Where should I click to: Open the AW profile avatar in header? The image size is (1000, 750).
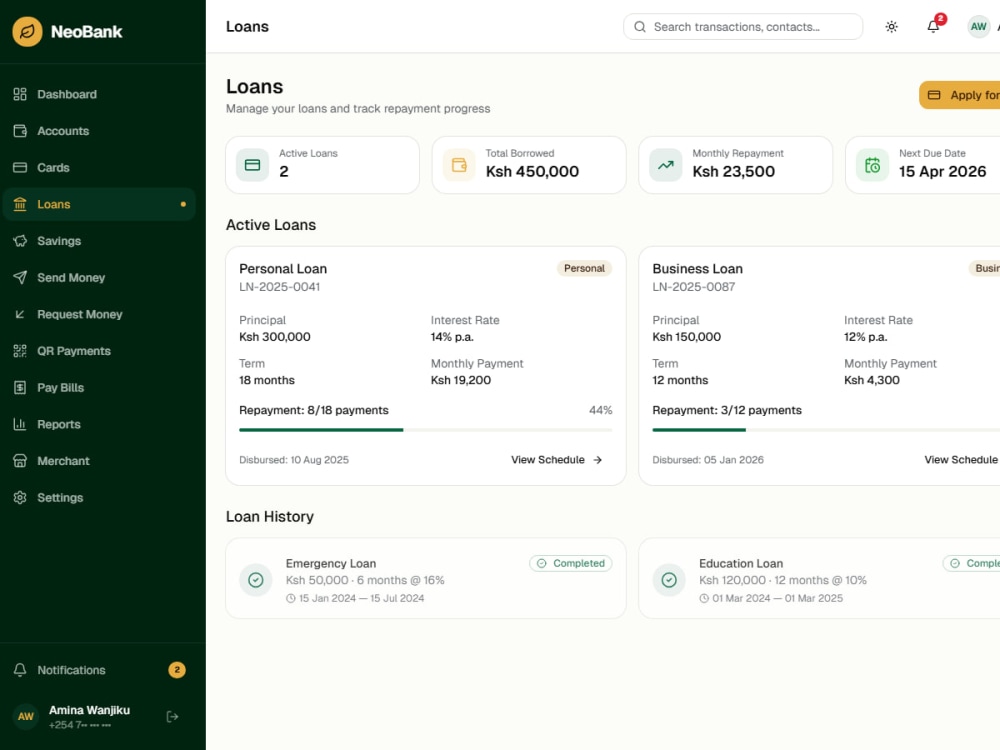tap(979, 27)
